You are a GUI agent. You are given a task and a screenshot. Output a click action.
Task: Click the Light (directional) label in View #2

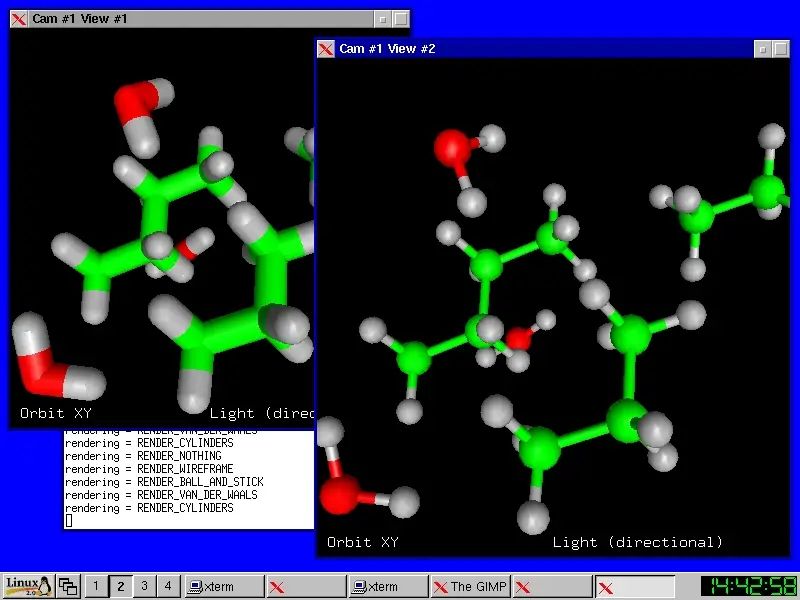point(639,541)
